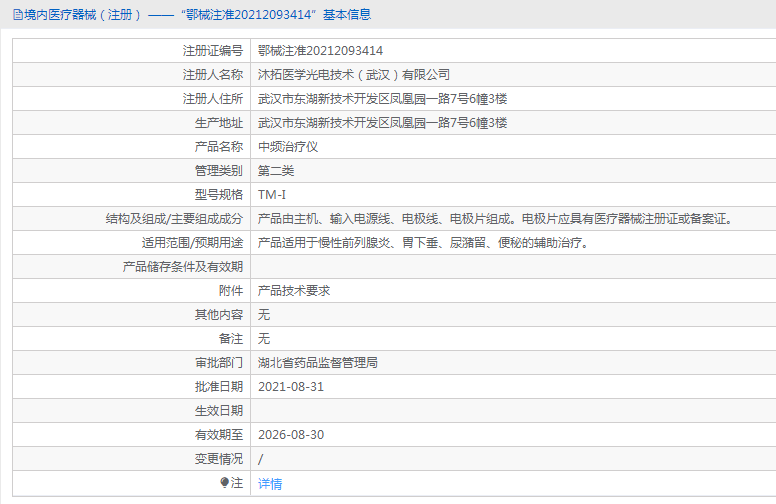Screen dimensions: 776x504
Task: Click the 有效期至 label
Action: 219,435
